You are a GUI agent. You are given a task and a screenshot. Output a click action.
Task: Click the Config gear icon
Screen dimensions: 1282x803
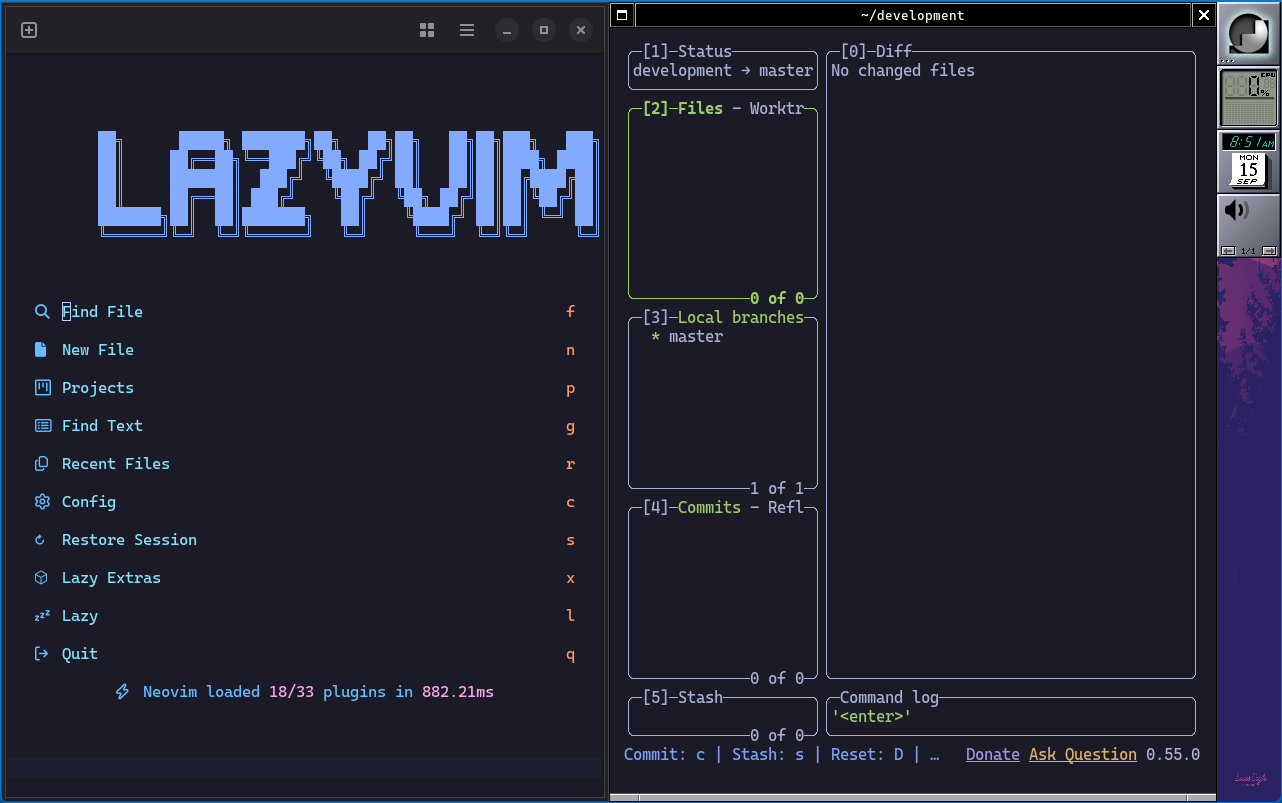tap(42, 501)
